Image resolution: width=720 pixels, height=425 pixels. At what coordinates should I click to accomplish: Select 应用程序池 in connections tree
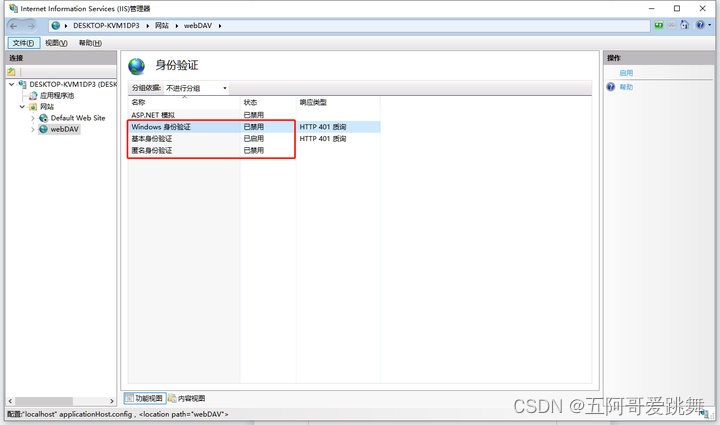point(57,95)
